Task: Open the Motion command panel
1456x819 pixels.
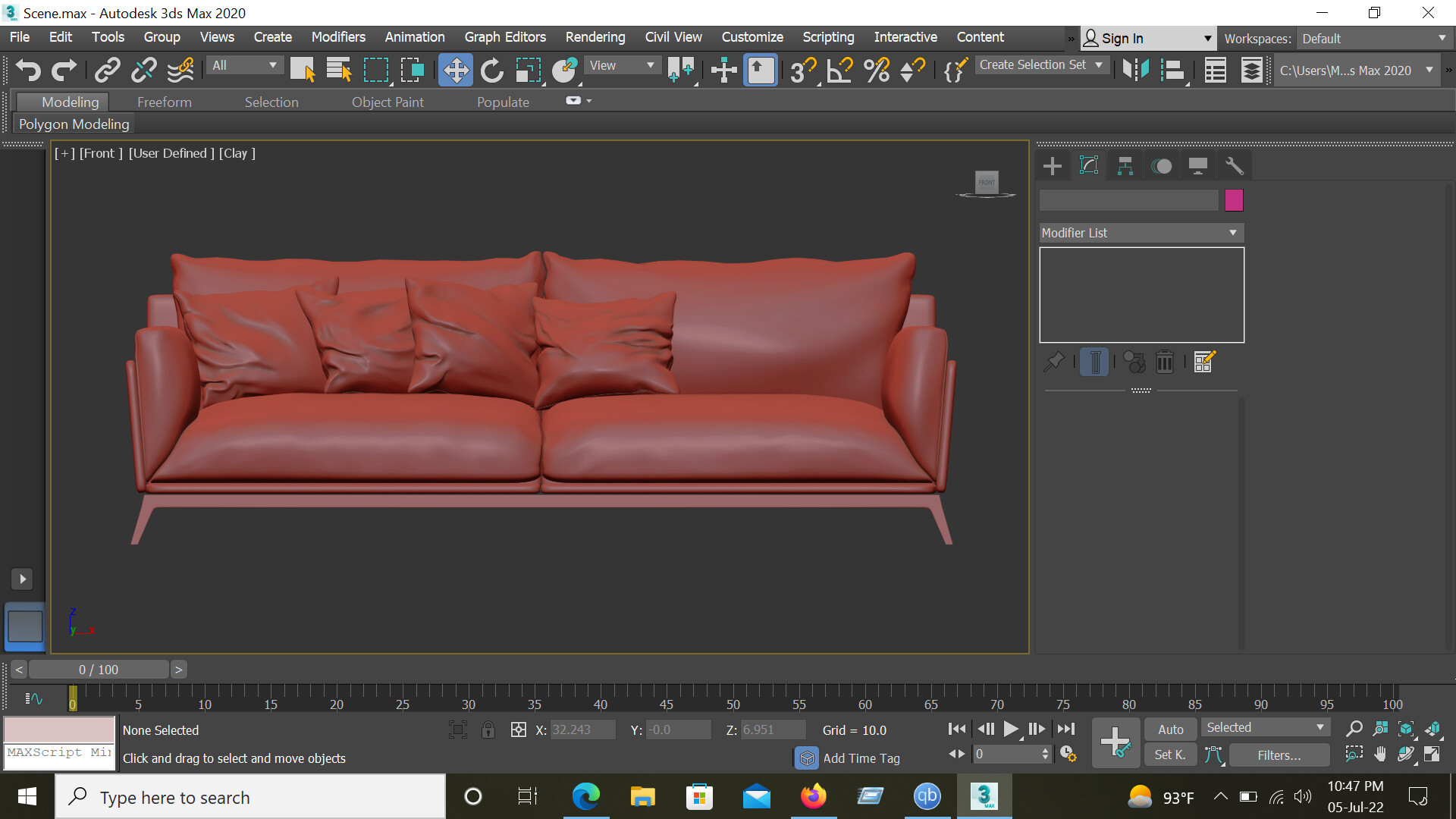Action: [x=1161, y=165]
